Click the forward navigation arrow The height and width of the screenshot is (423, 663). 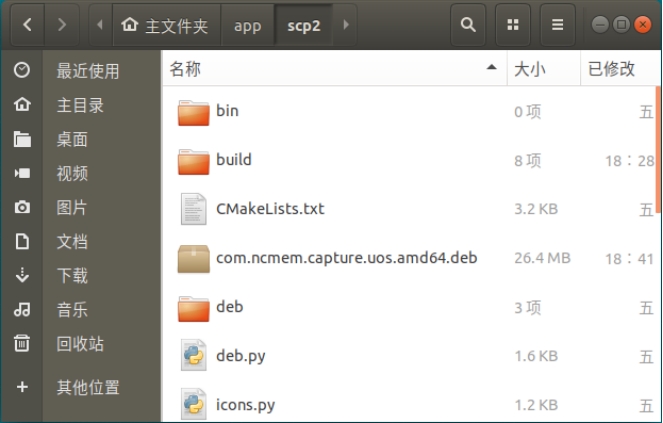[62, 25]
